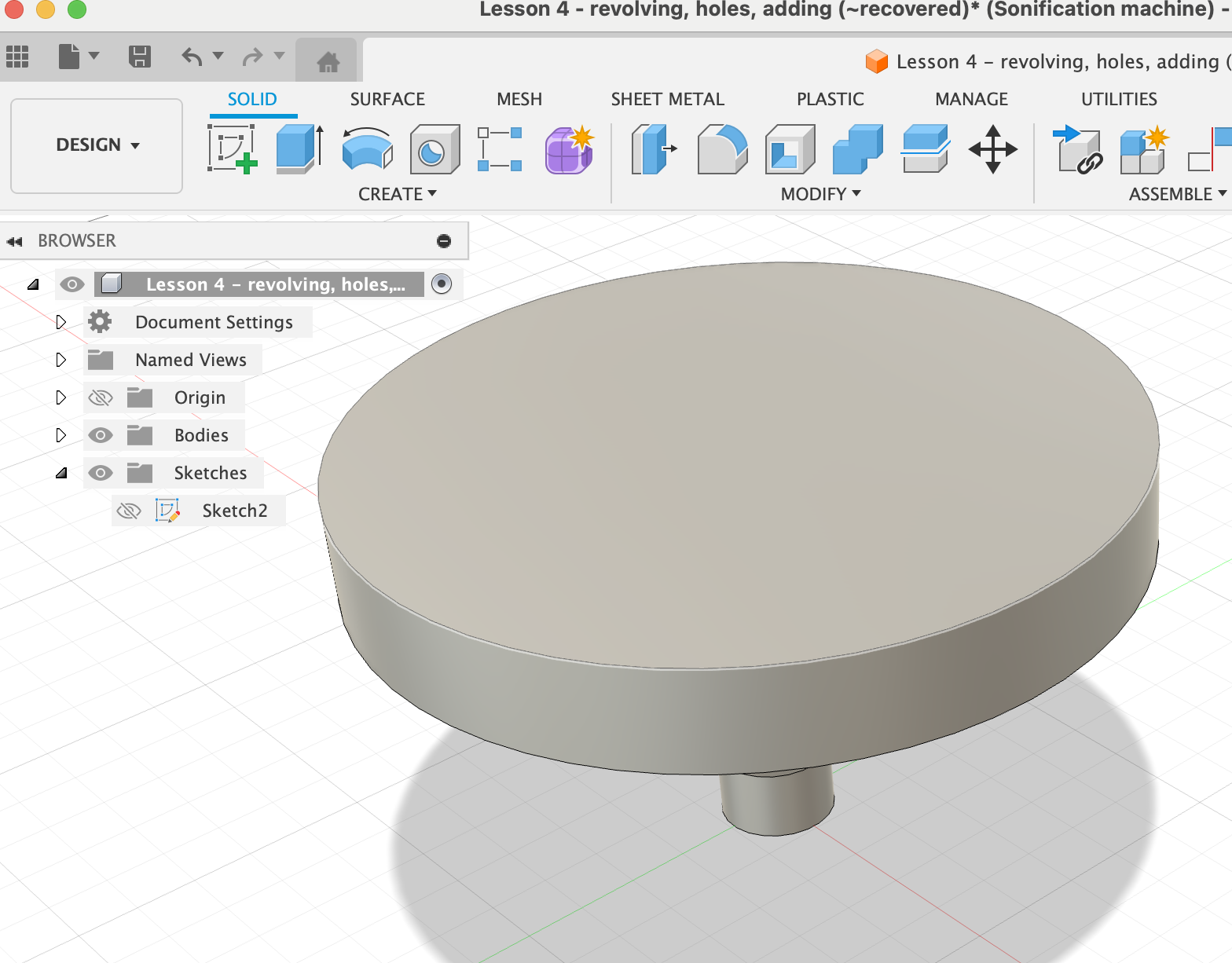Click the Save button in toolbar
Image resolution: width=1232 pixels, height=963 pixels.
click(x=139, y=57)
